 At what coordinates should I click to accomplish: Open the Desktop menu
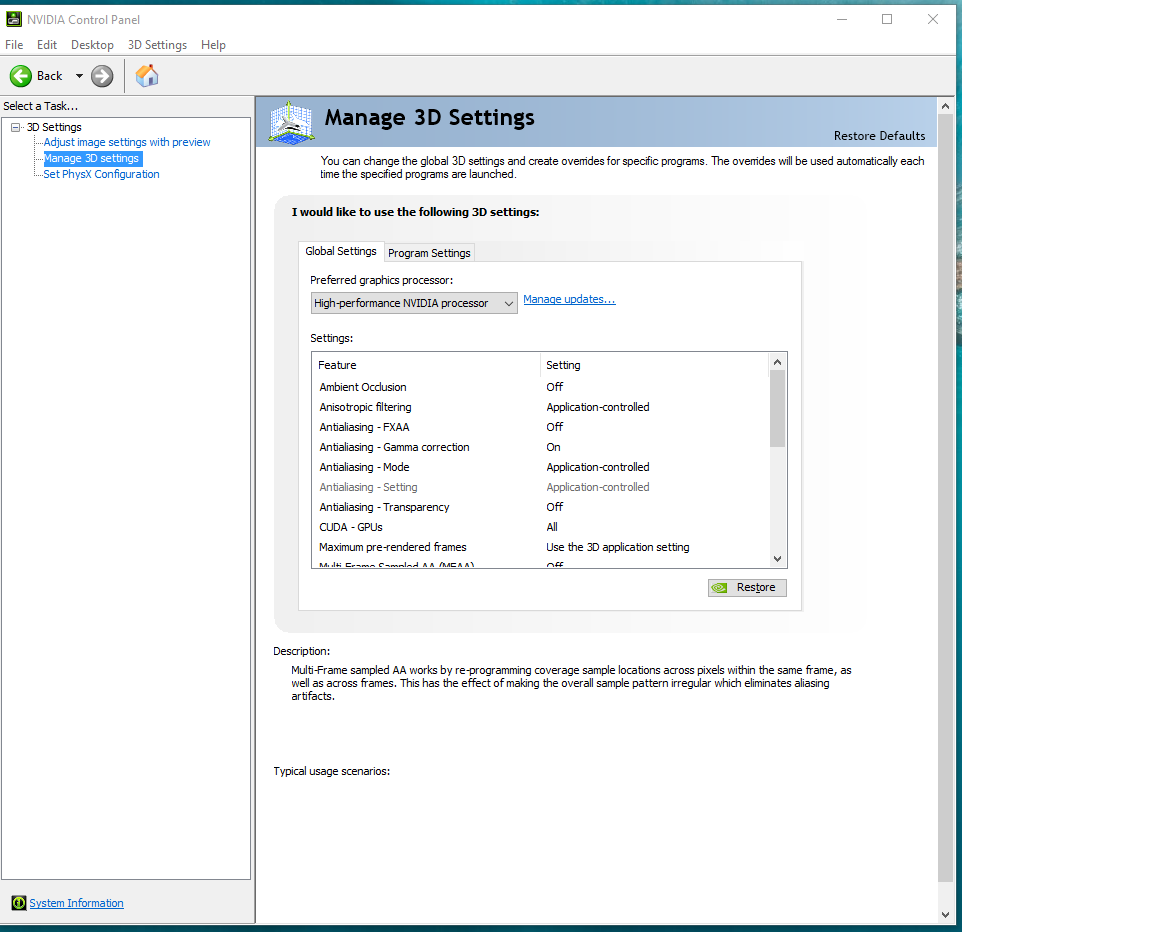point(92,45)
